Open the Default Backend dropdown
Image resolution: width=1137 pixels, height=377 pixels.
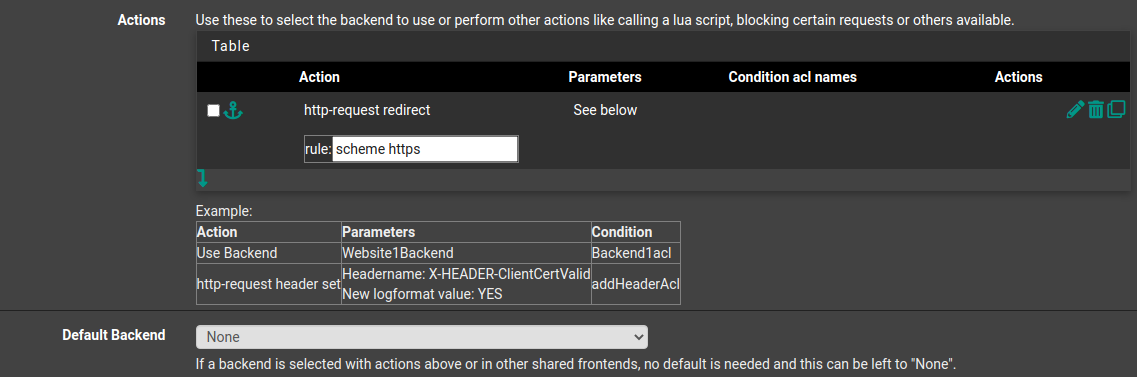421,337
